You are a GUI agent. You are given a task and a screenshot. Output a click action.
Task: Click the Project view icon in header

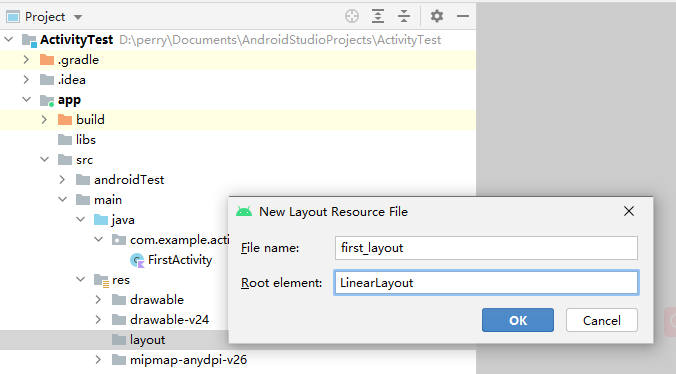tap(13, 17)
